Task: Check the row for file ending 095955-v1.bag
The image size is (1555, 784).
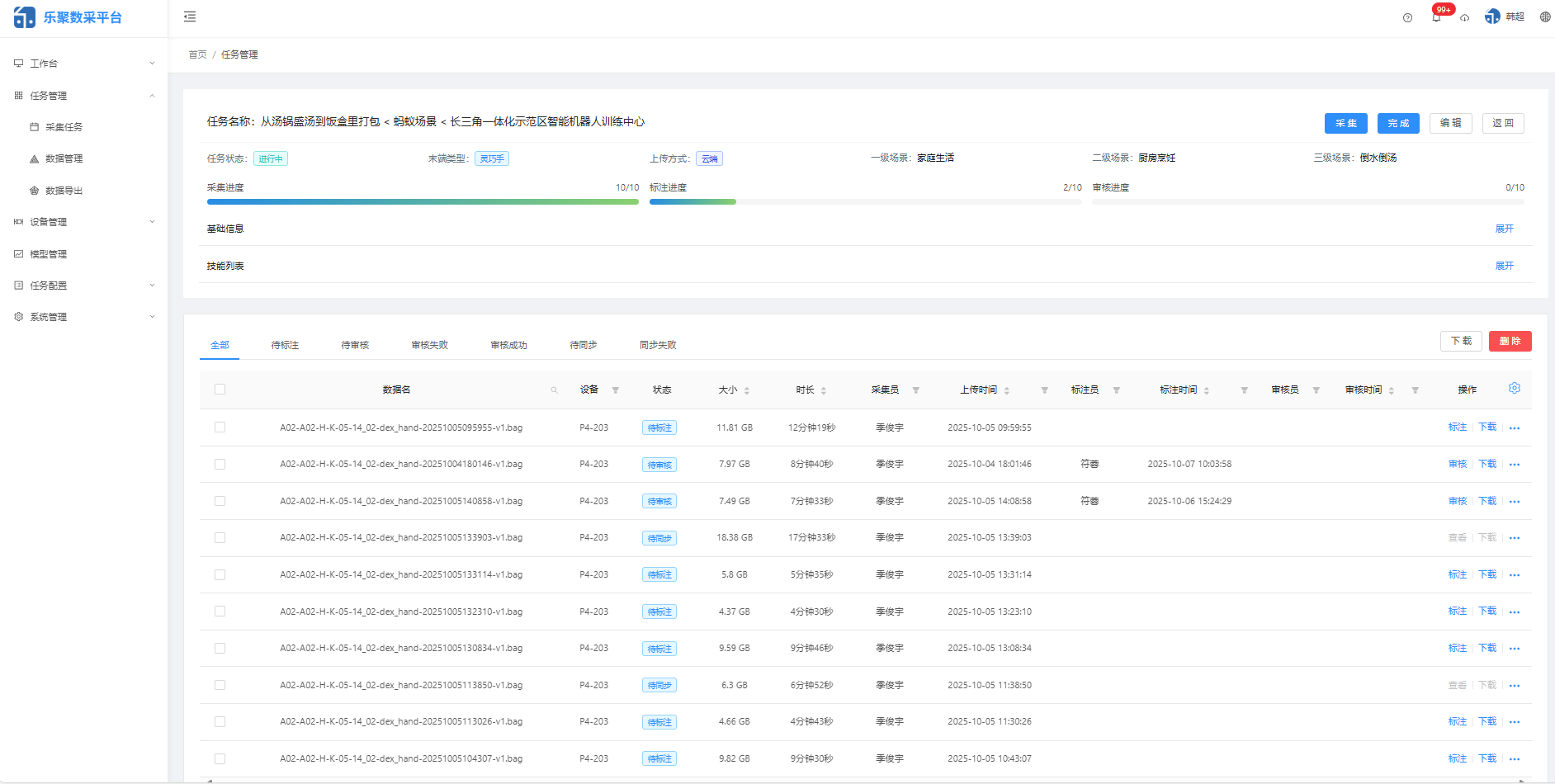Action: (x=220, y=427)
